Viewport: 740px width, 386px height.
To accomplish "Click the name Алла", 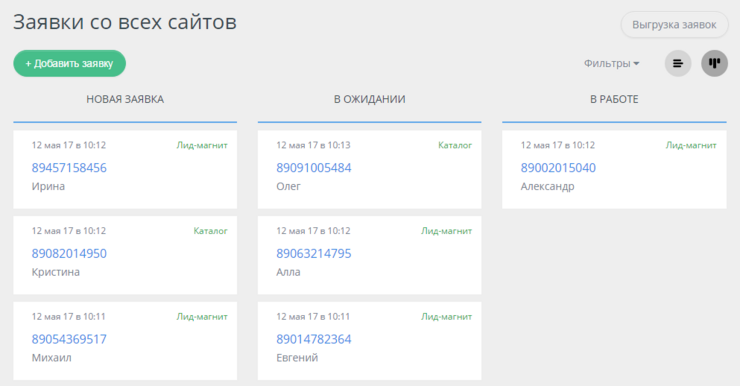I will (x=288, y=272).
